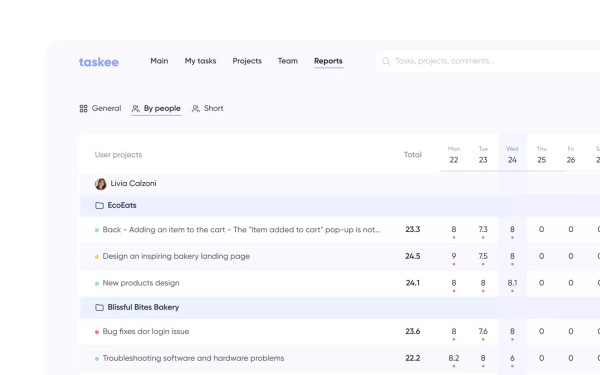Viewport: 600px width, 375px height.
Task: Click the By people person icon
Action: tap(135, 109)
